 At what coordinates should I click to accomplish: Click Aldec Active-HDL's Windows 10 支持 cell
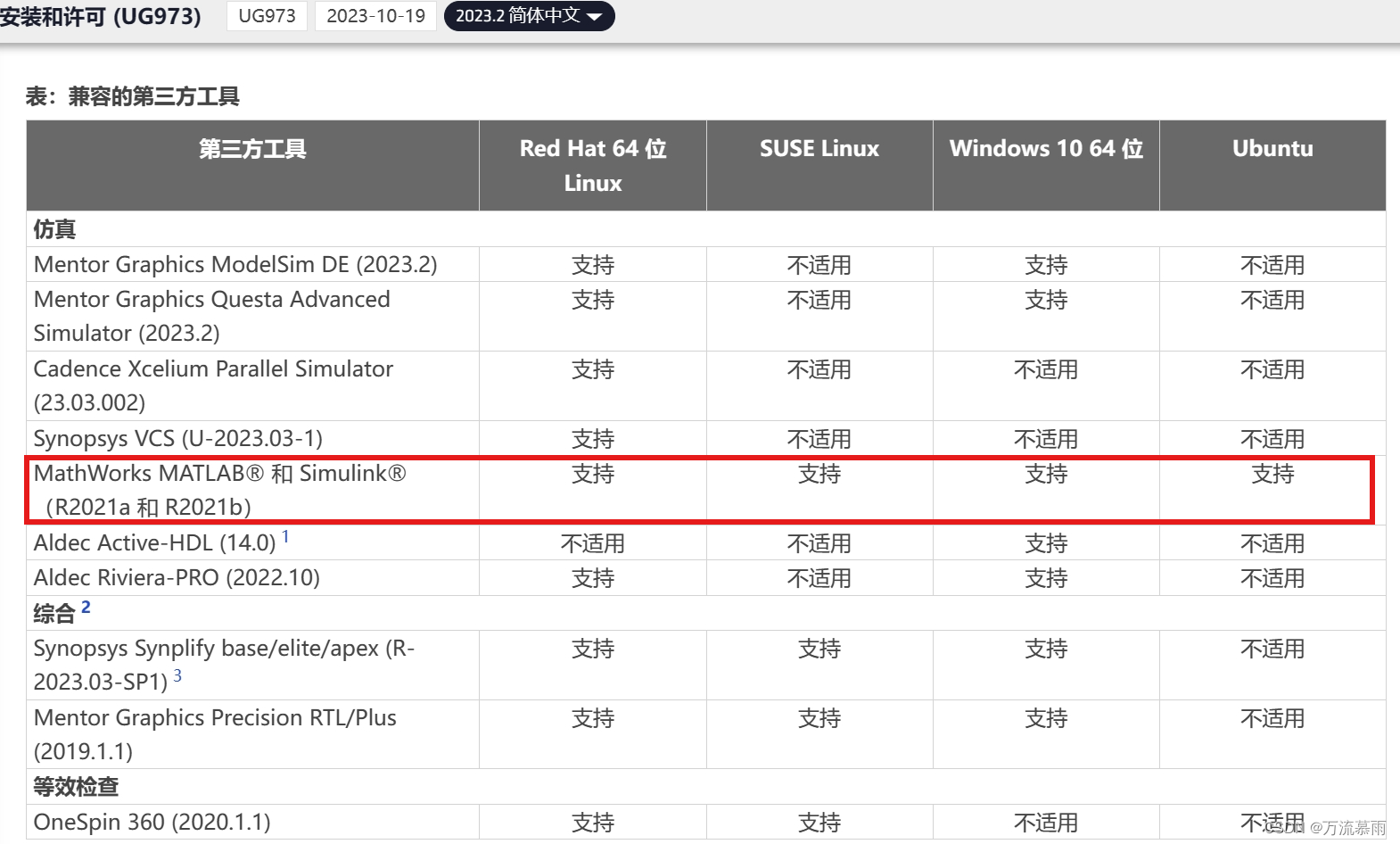pyautogui.click(x=1046, y=543)
